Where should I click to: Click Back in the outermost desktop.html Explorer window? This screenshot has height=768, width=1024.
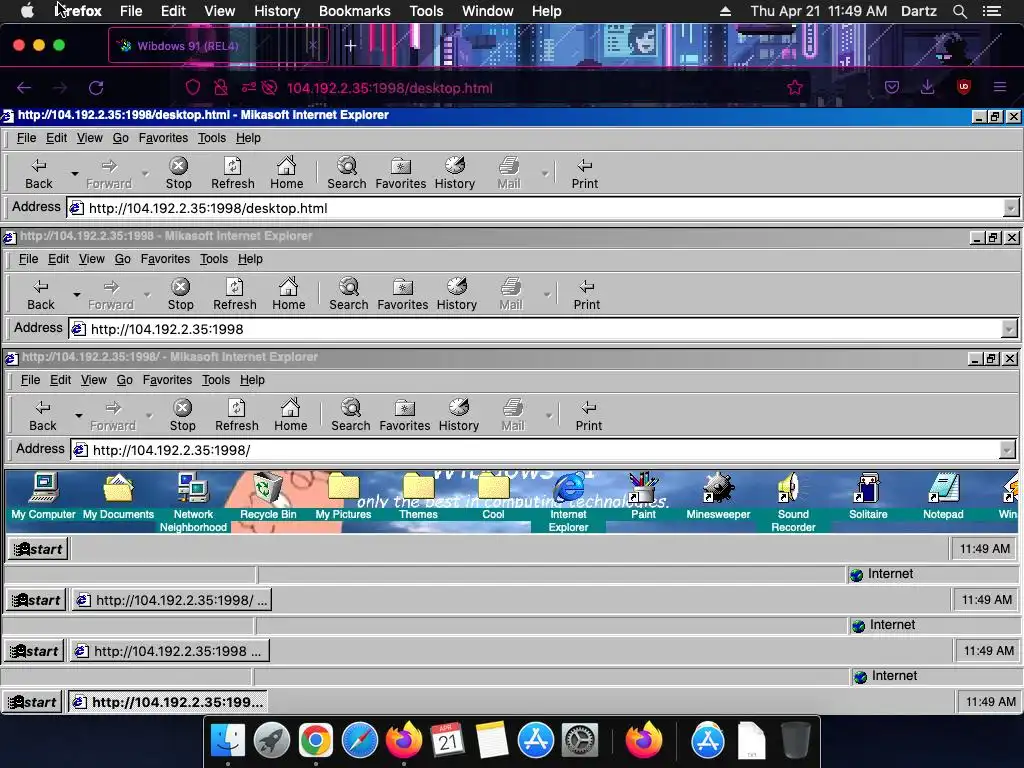click(x=39, y=174)
